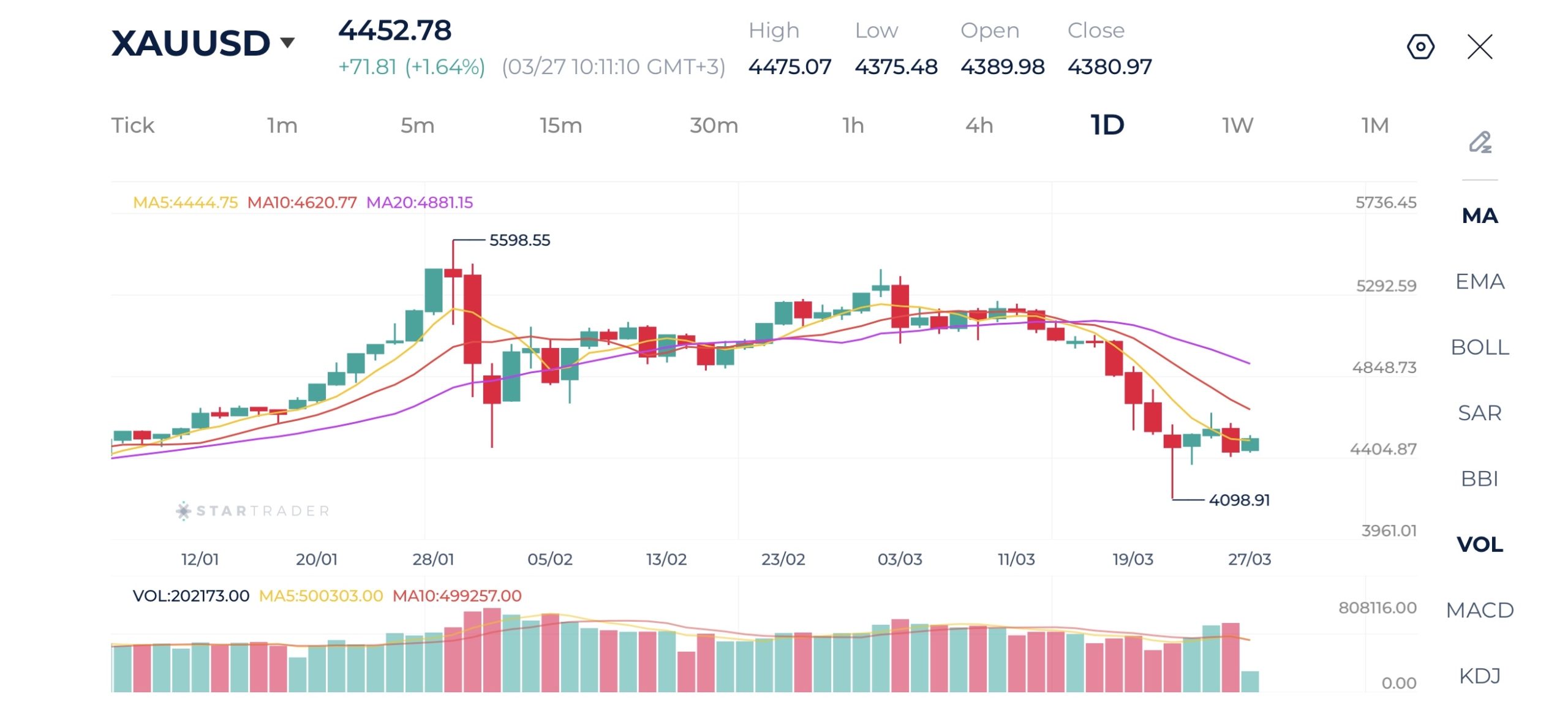Select the last volume bar on 27/03
This screenshot has height=721, width=1568.
tap(1249, 681)
